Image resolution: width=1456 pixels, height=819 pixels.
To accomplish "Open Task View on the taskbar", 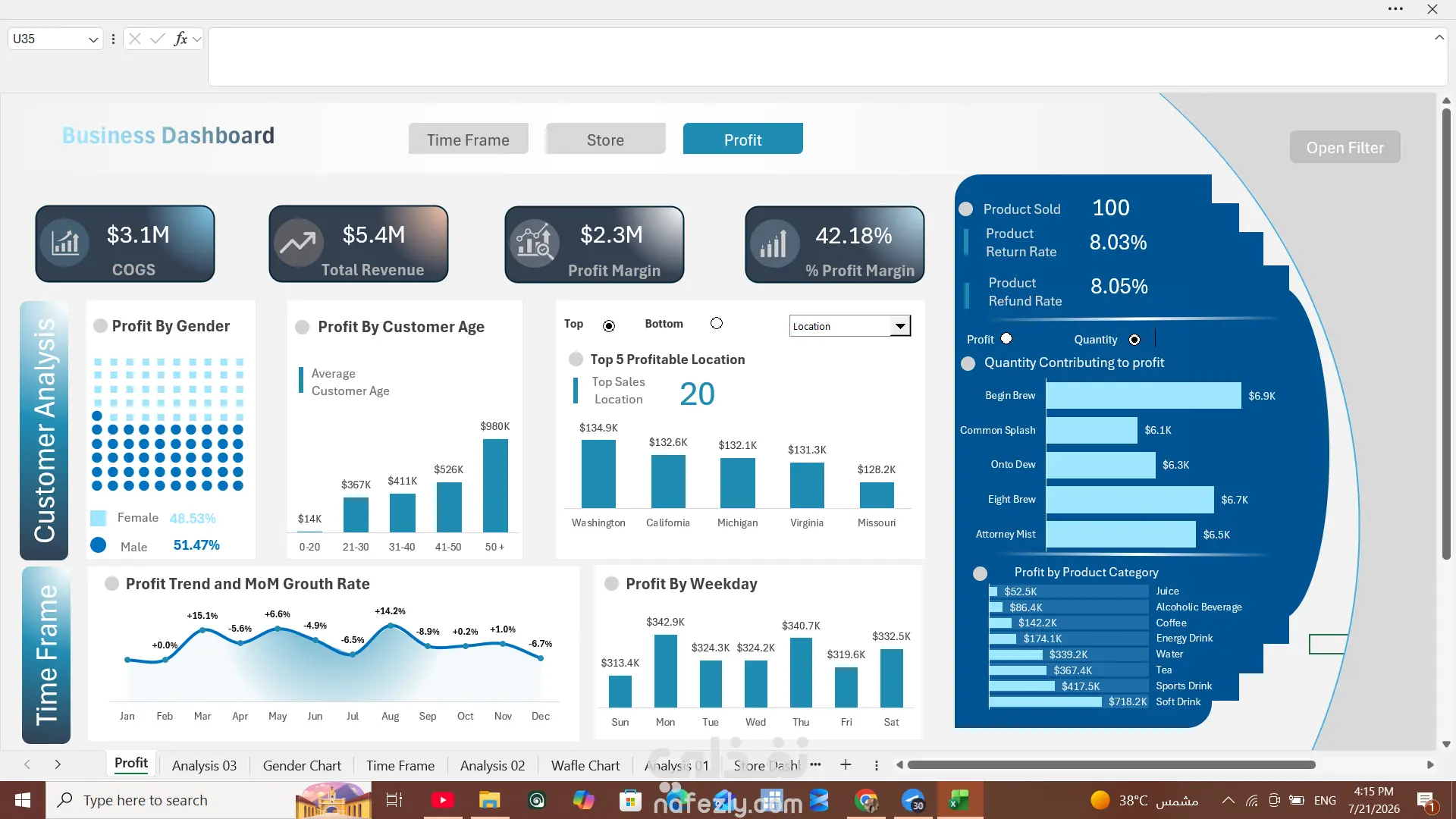I will click(x=394, y=800).
